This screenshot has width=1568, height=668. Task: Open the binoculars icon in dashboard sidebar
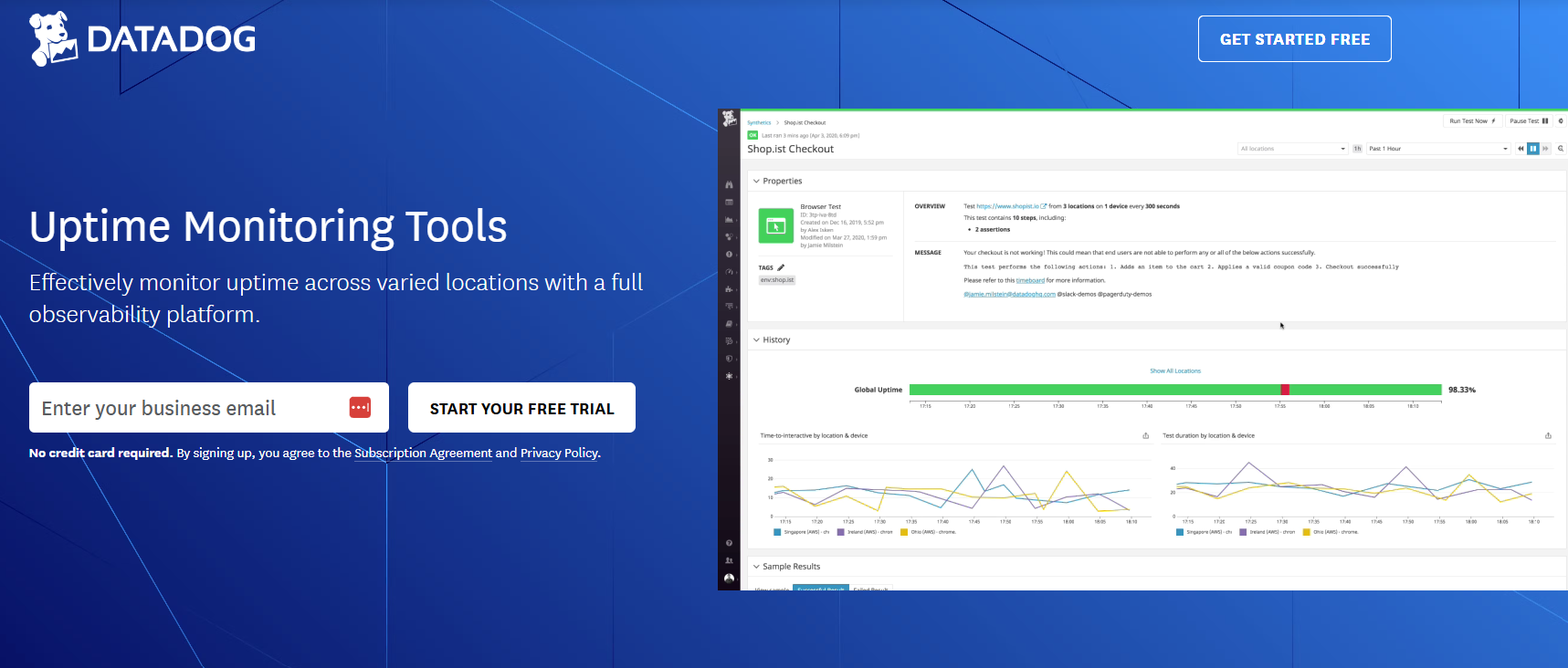tap(729, 184)
